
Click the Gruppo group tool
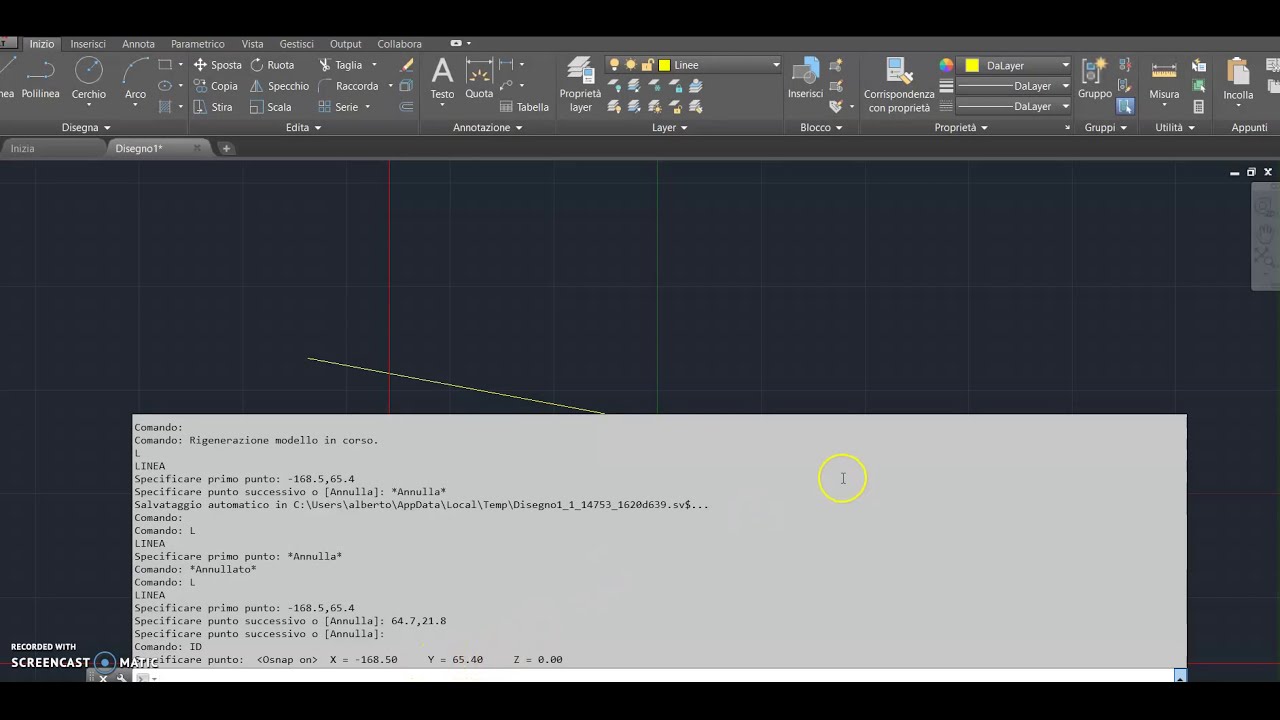coord(1095,79)
